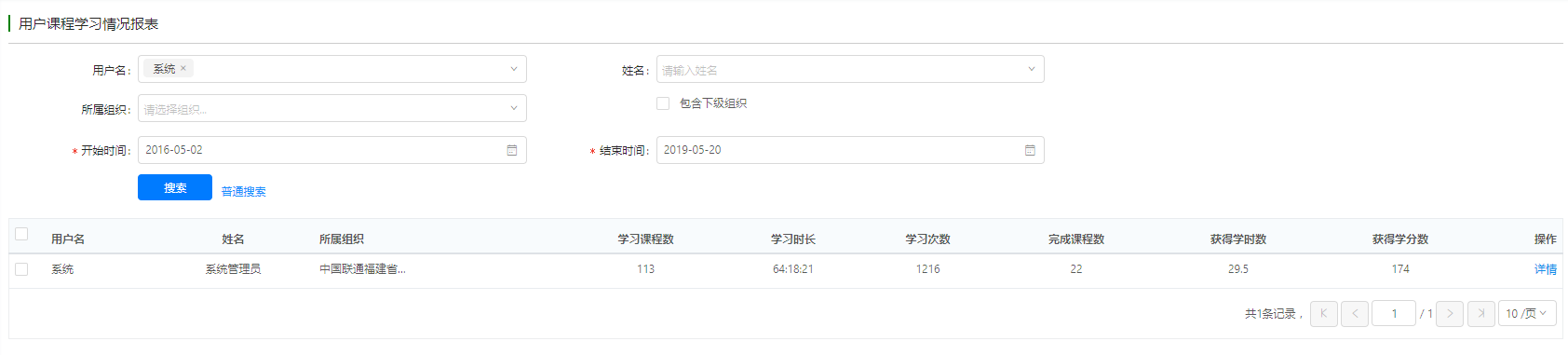The height and width of the screenshot is (355, 1568).
Task: Go to next page of results
Action: coord(1450,314)
